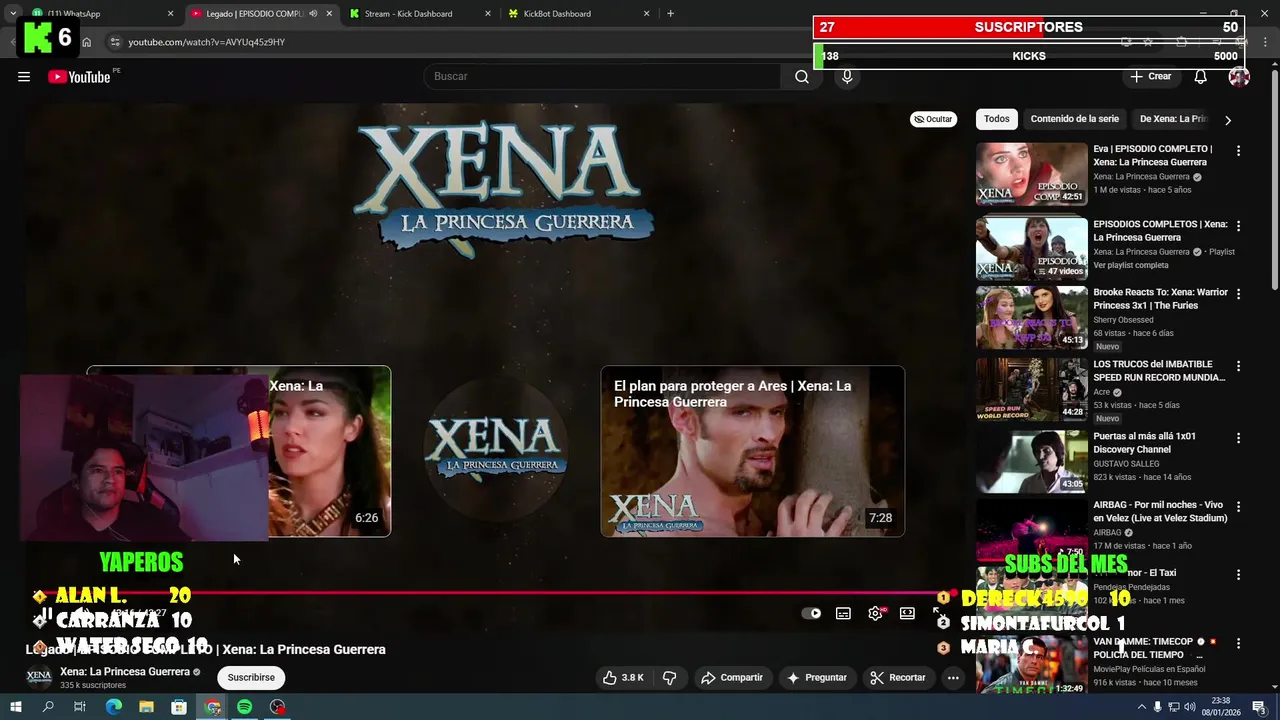
Task: Open a new browser tab
Action: click(x=670, y=14)
